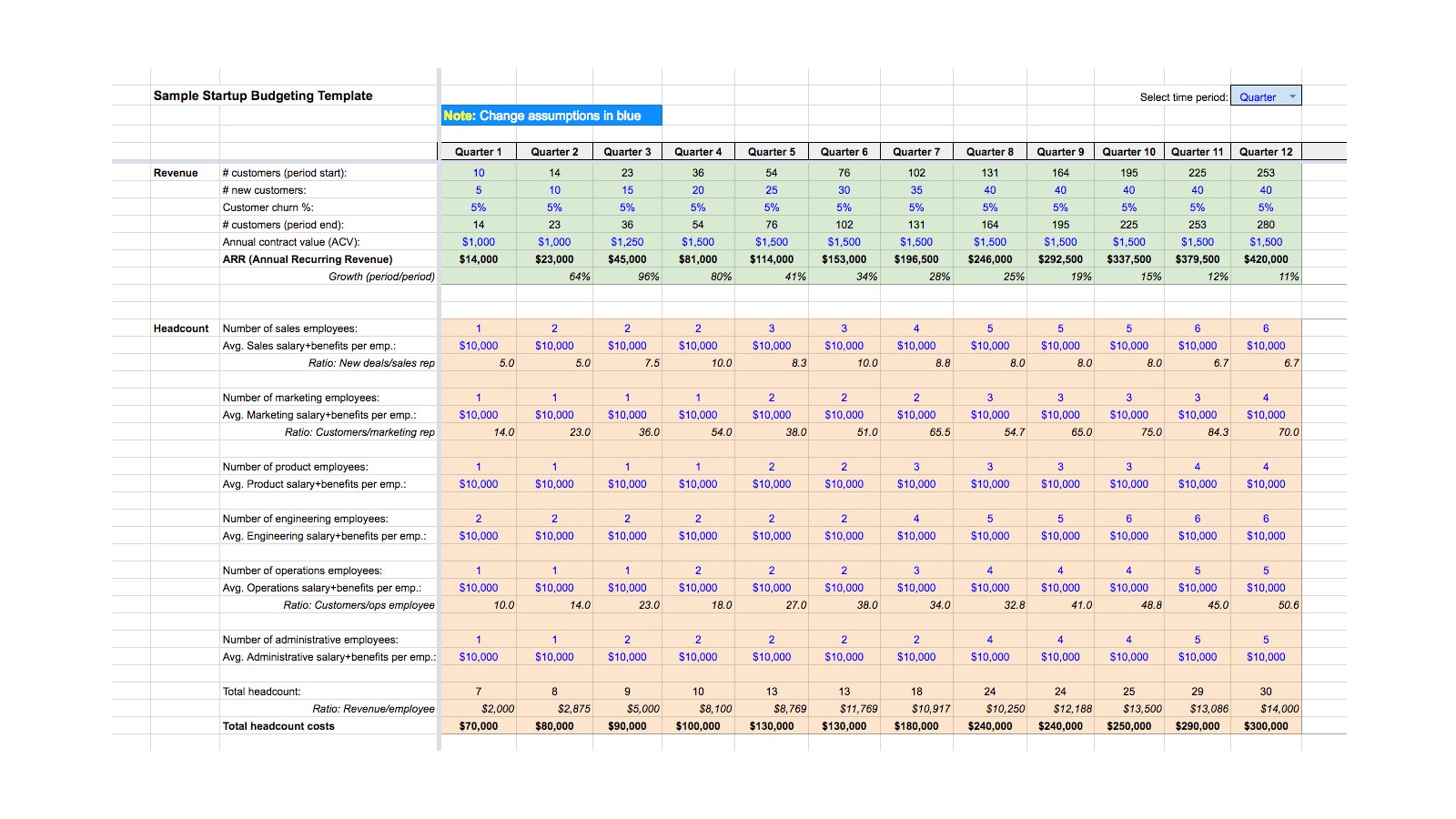Viewport: 1456px width, 819px height.
Task: Click 'Ratio: Customers/marketing rep' label
Action: click(359, 432)
